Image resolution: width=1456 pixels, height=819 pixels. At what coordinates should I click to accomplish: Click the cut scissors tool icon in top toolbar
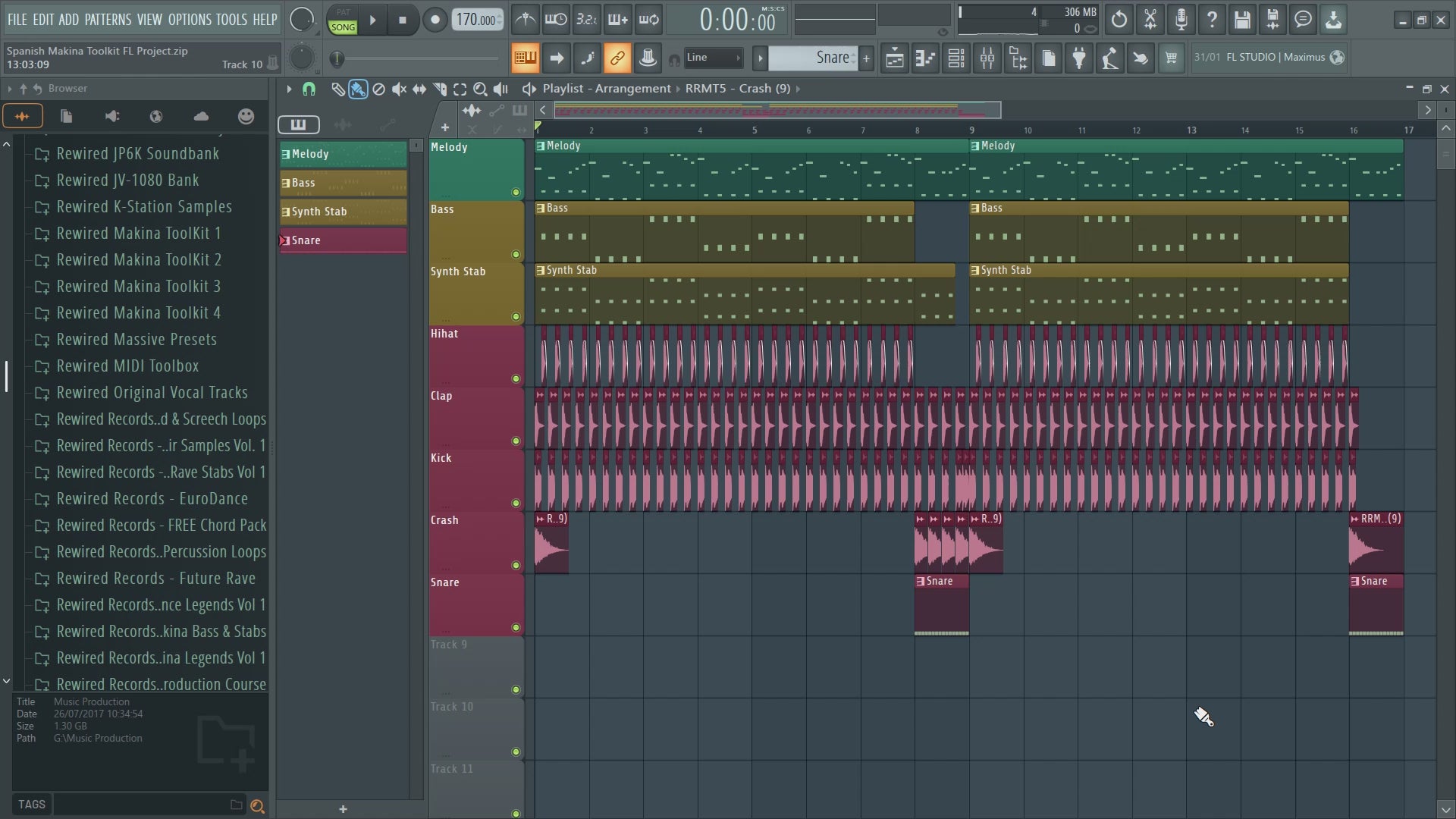pyautogui.click(x=1150, y=20)
